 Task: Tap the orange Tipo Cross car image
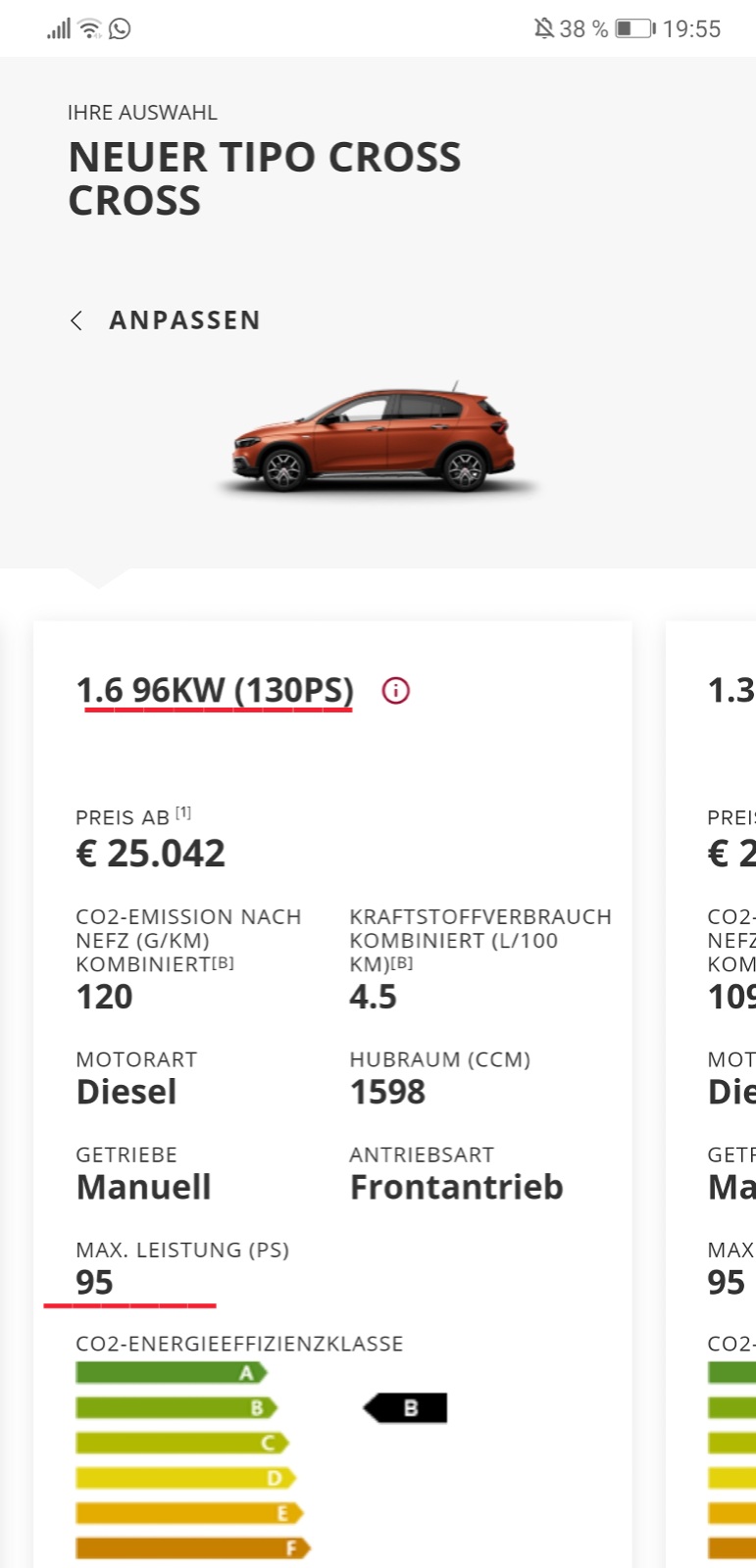pyautogui.click(x=375, y=440)
